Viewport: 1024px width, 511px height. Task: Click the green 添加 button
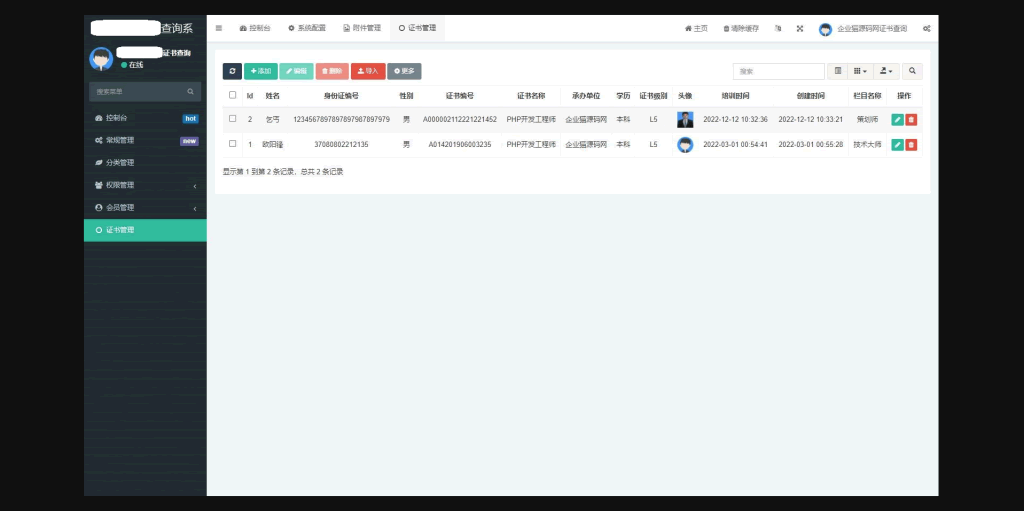click(260, 71)
